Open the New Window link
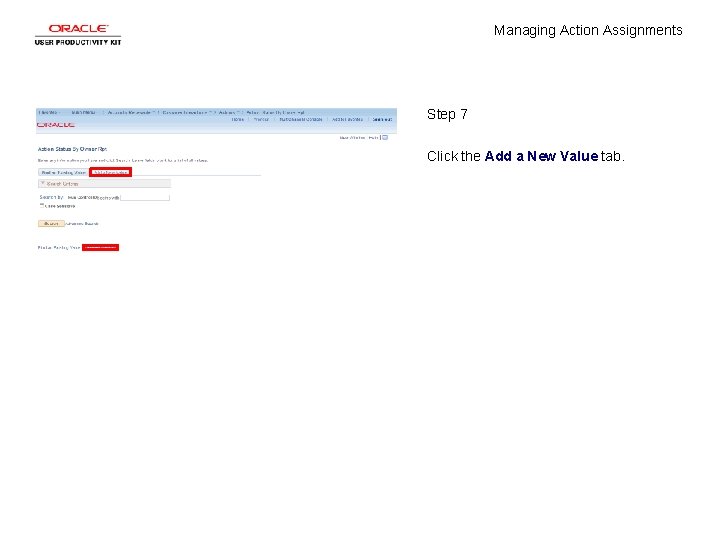Image resolution: width=720 pixels, height=540 pixels. pyautogui.click(x=352, y=138)
